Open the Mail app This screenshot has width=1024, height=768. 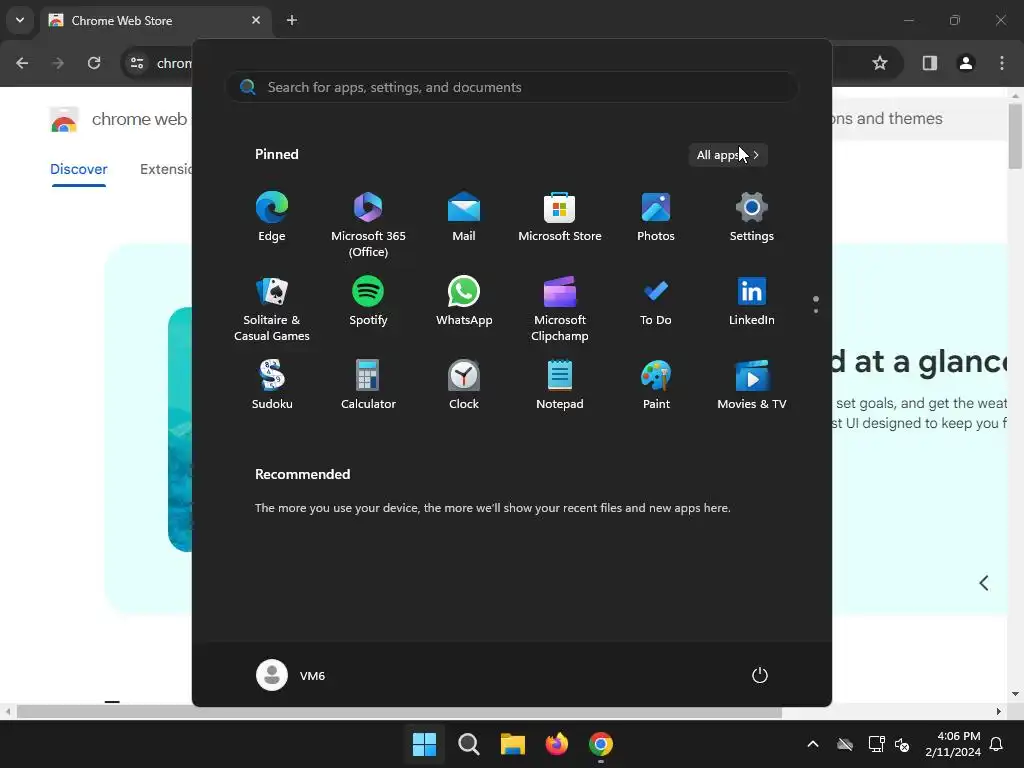click(x=464, y=217)
